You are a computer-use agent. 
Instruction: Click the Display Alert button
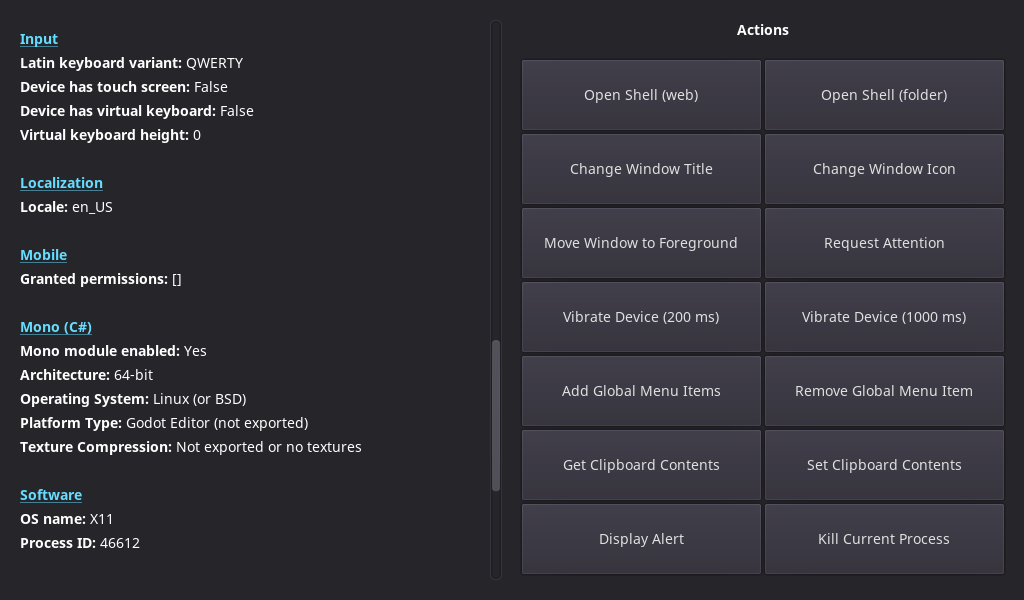[641, 539]
